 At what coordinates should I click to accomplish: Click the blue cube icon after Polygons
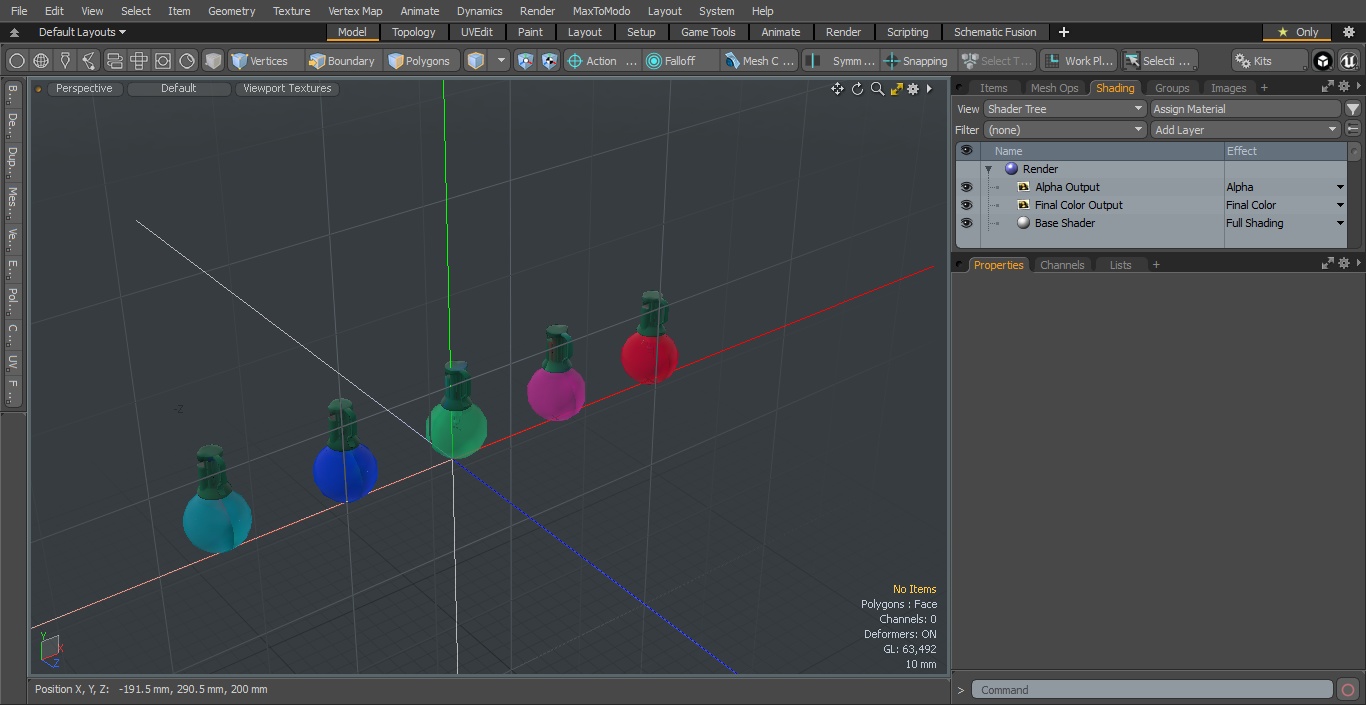click(476, 61)
